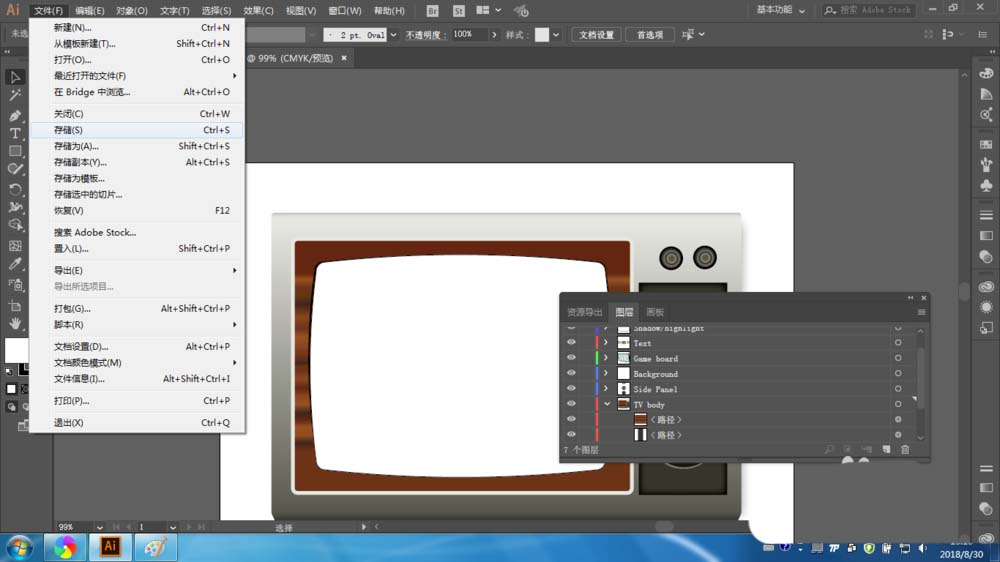Collapse the TV body layer
Viewport: 1000px width, 562px height.
tap(605, 404)
